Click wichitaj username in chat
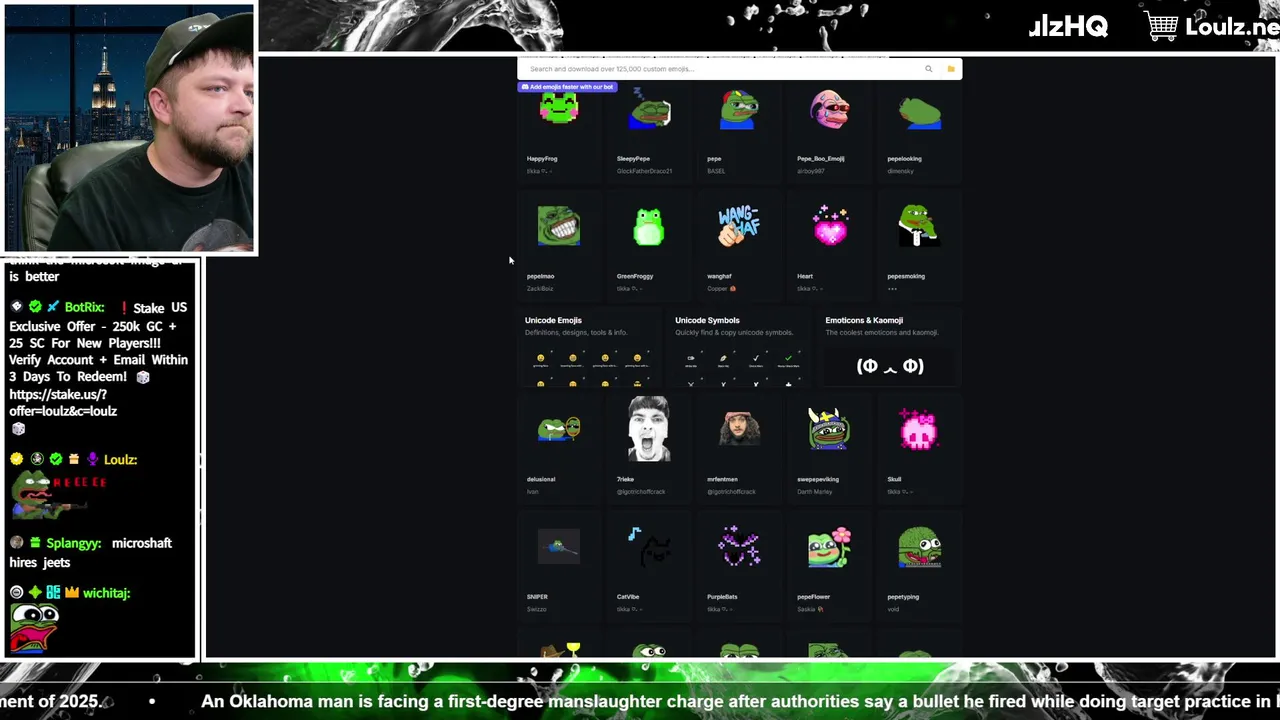 107,593
